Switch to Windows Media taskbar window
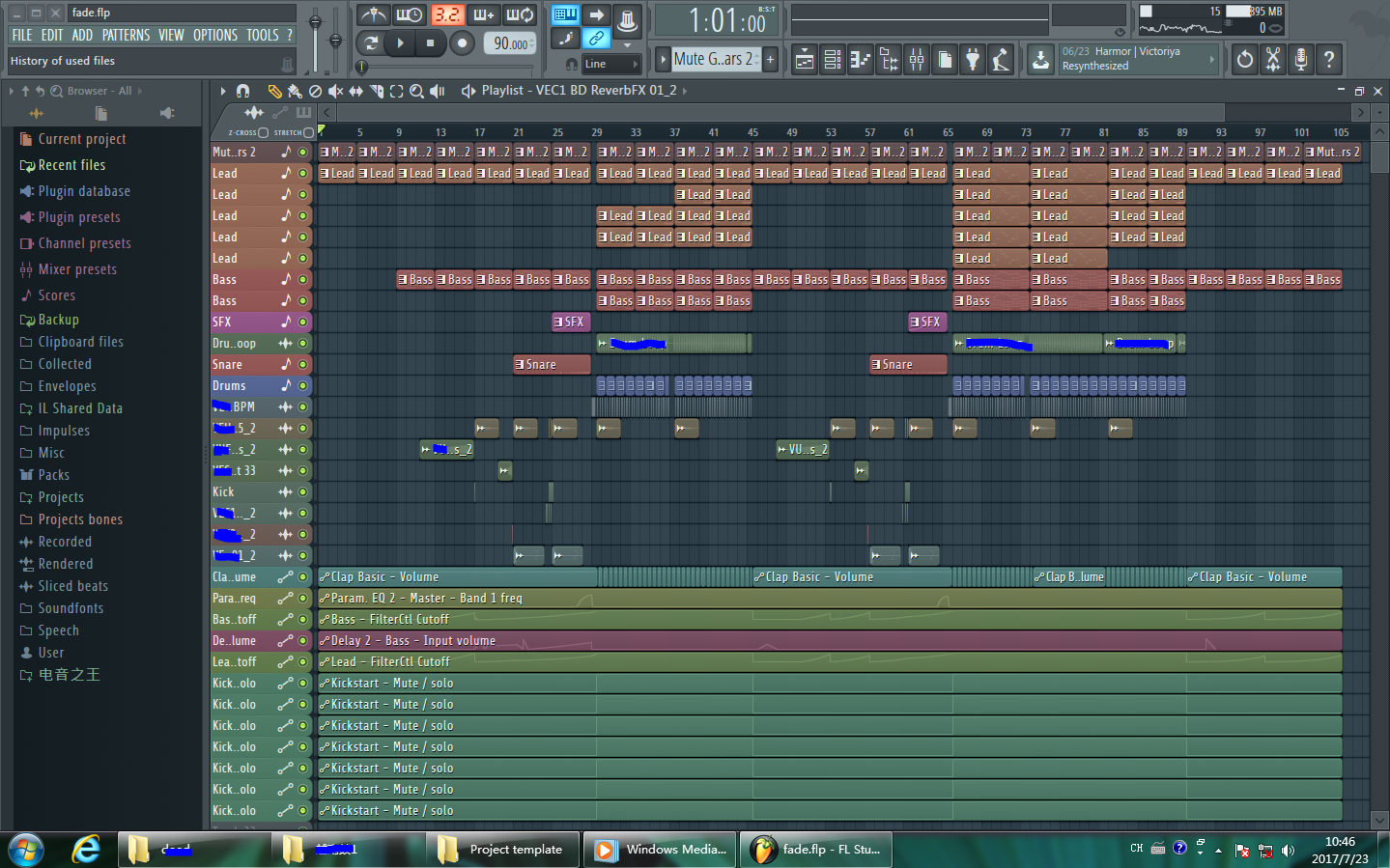 (x=664, y=850)
